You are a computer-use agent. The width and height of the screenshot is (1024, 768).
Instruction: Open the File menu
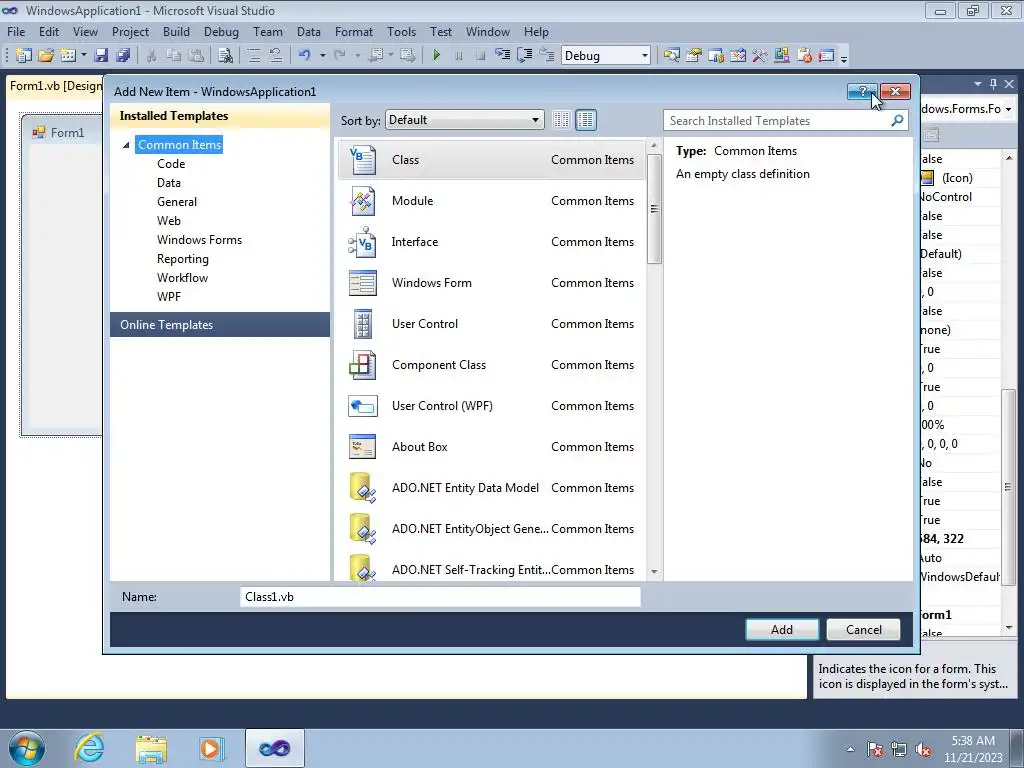pyautogui.click(x=16, y=31)
